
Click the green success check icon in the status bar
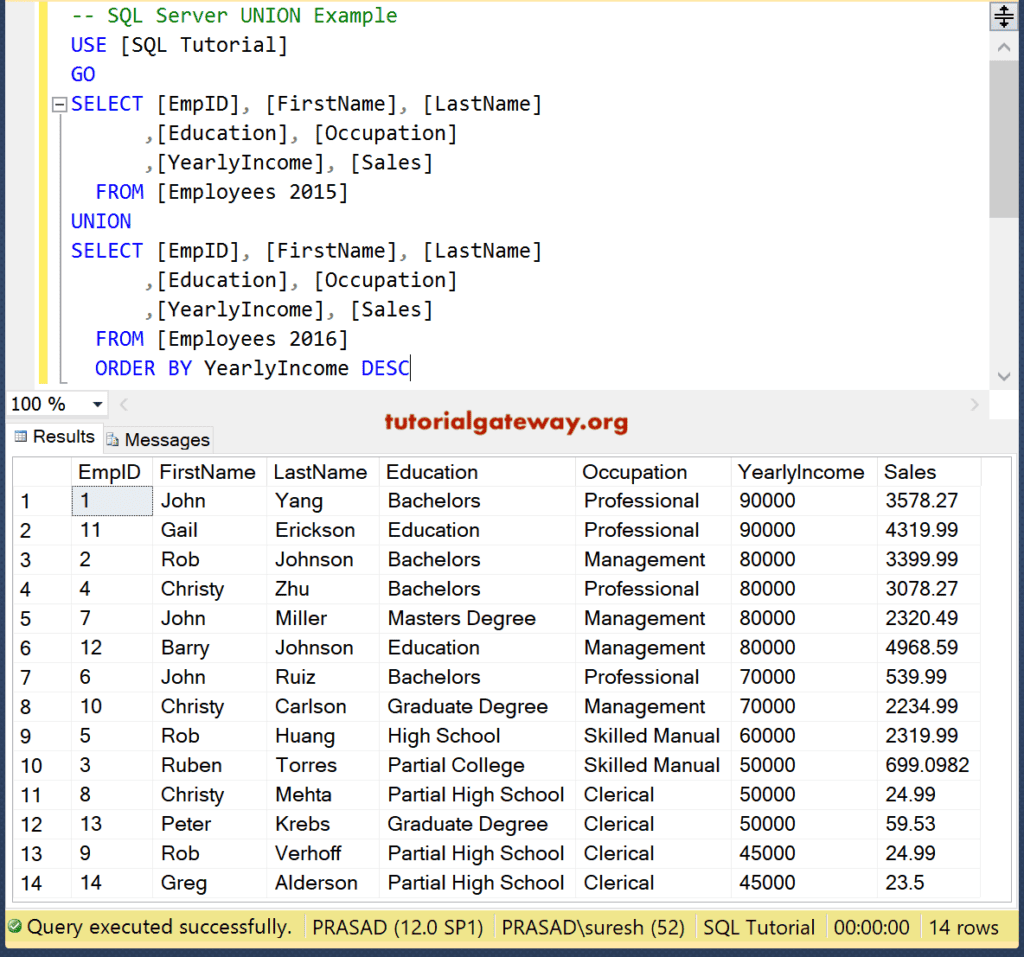15,927
